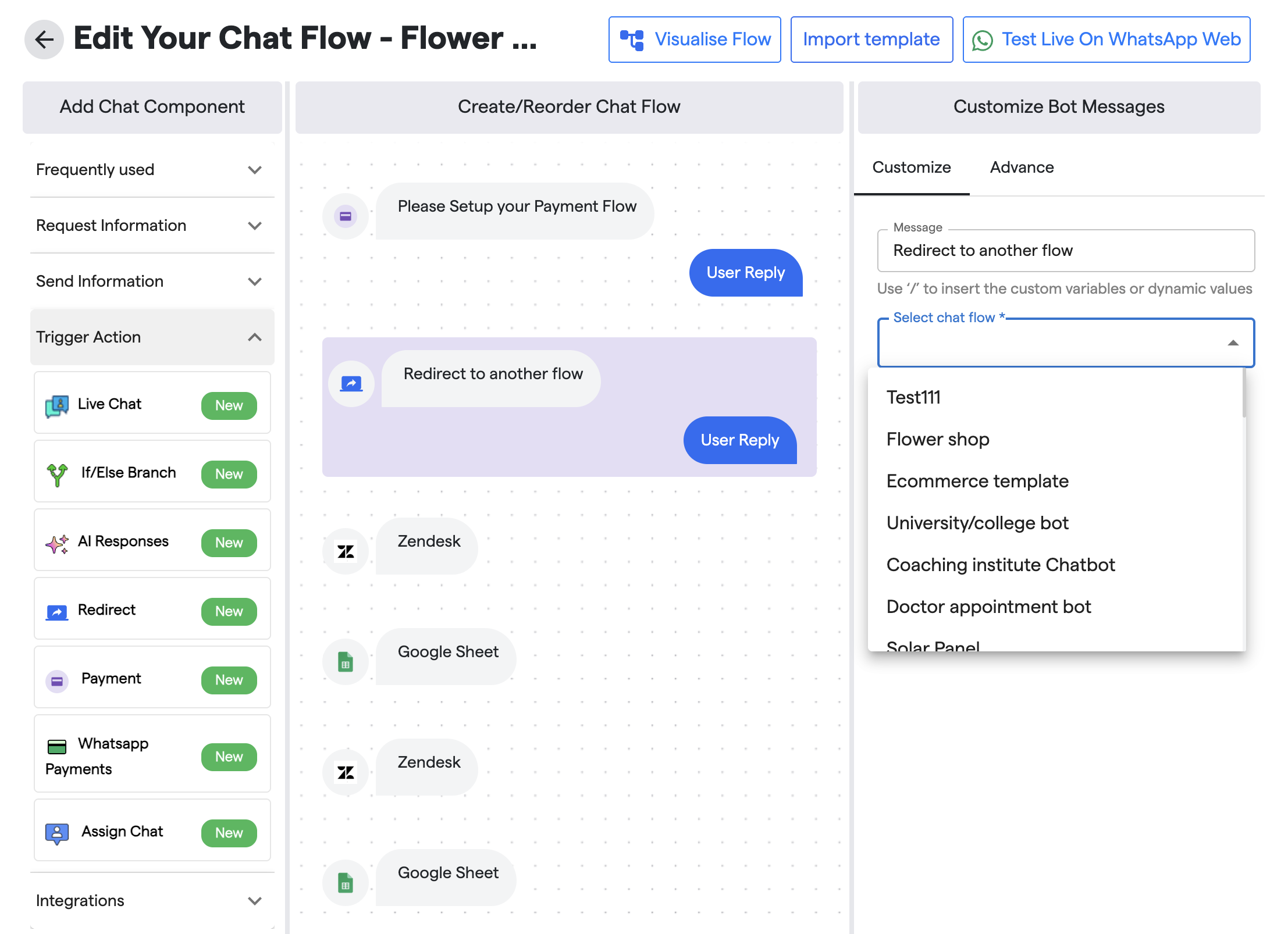Click the Assign Chat icon
The height and width of the screenshot is (934, 1288).
57,833
